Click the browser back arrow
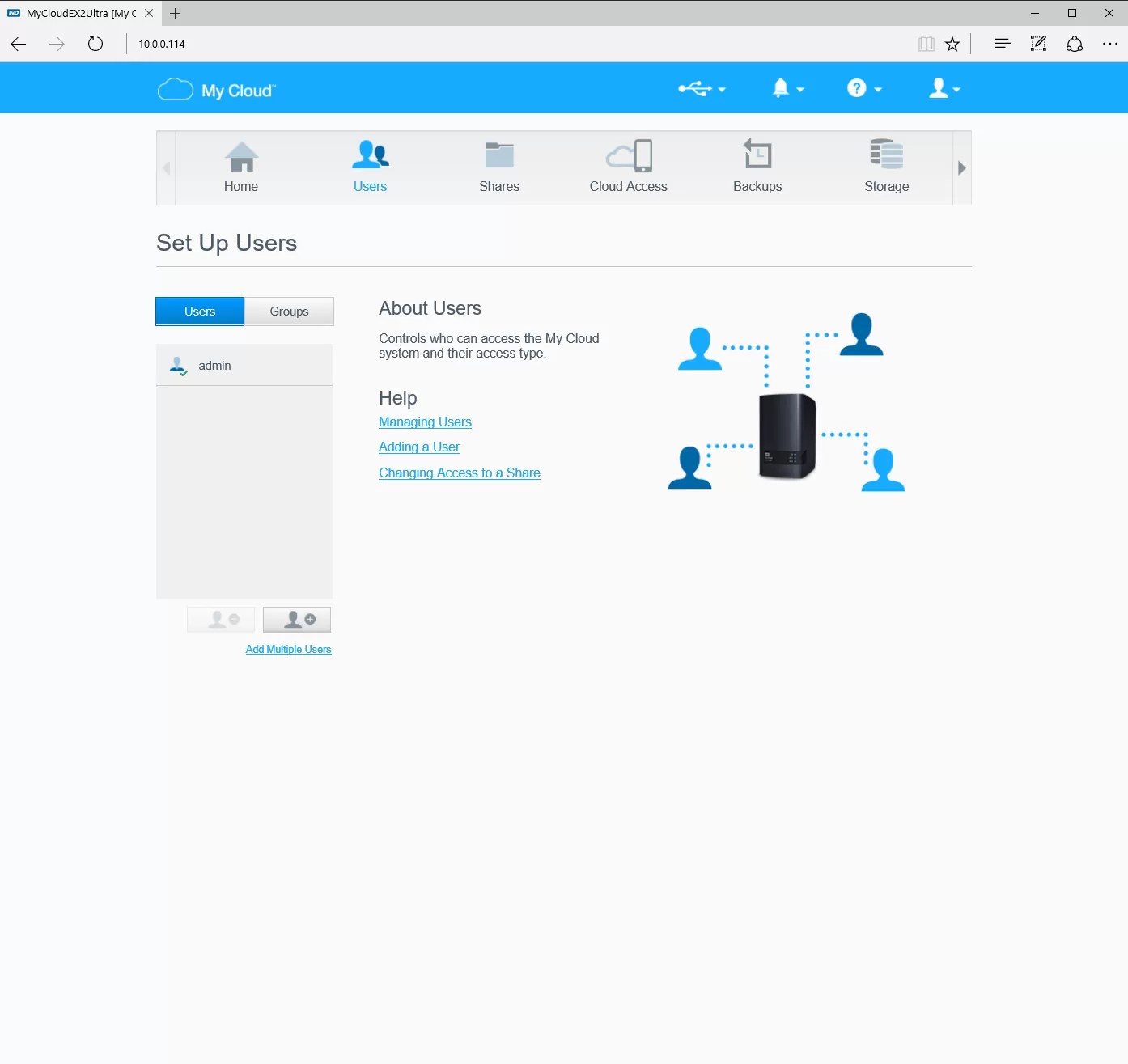 point(19,44)
